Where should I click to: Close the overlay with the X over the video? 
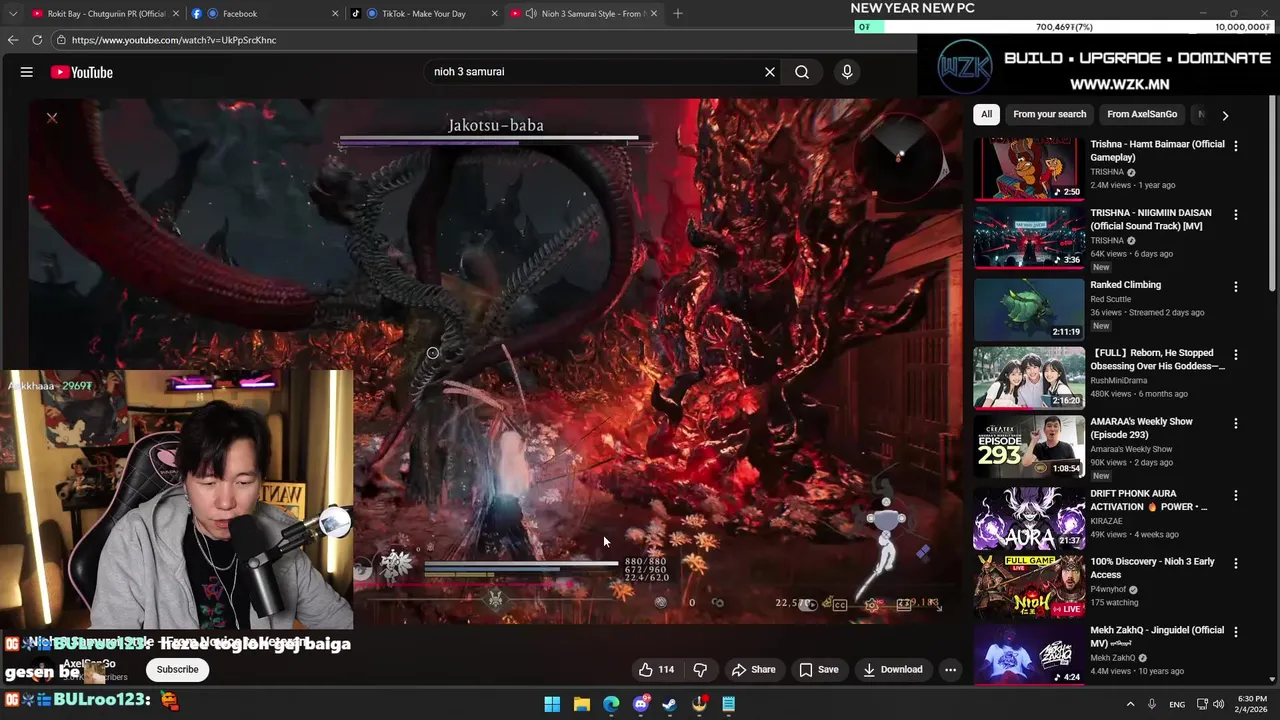pyautogui.click(x=52, y=118)
